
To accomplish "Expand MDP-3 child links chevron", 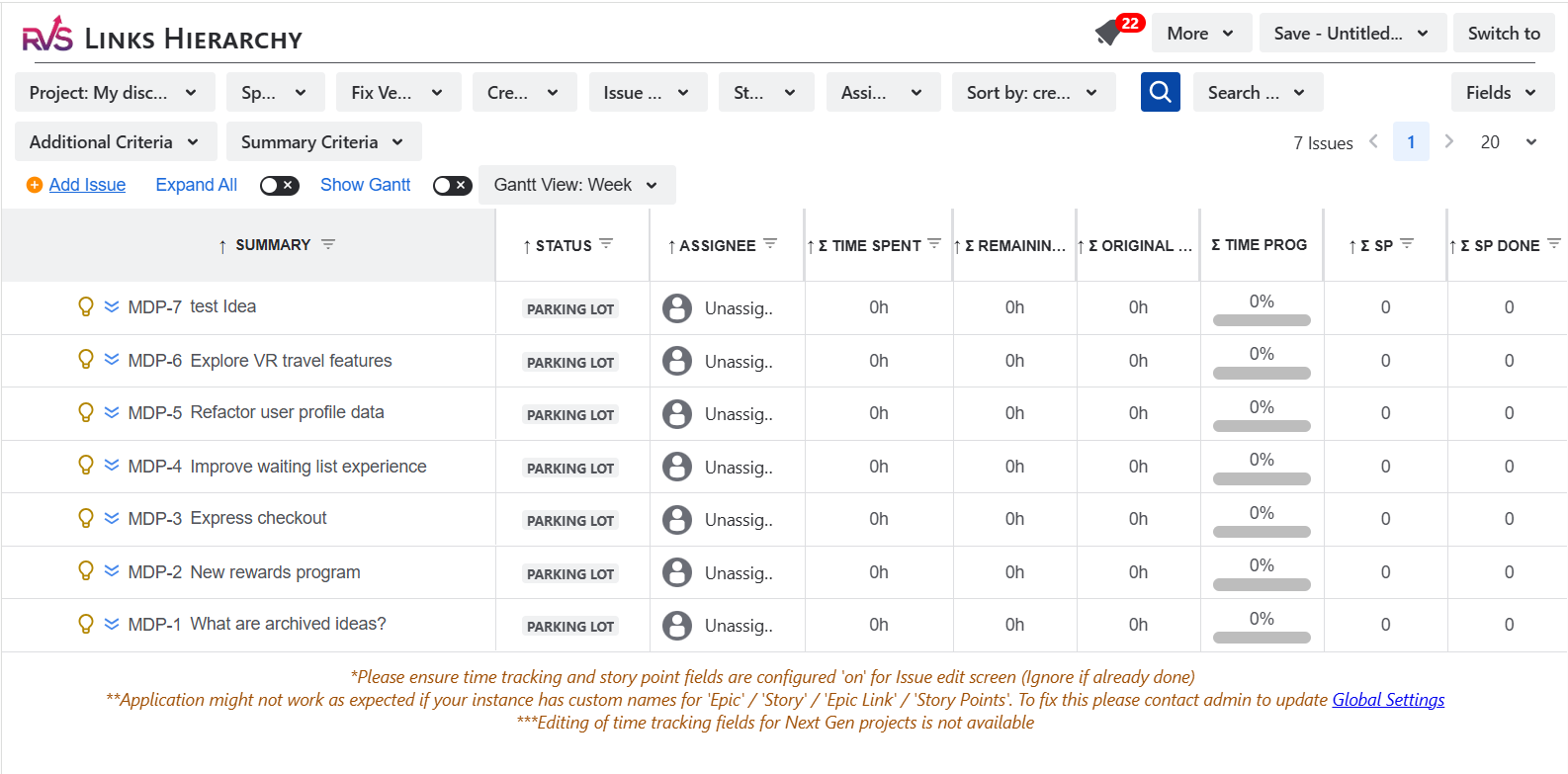I will point(112,518).
